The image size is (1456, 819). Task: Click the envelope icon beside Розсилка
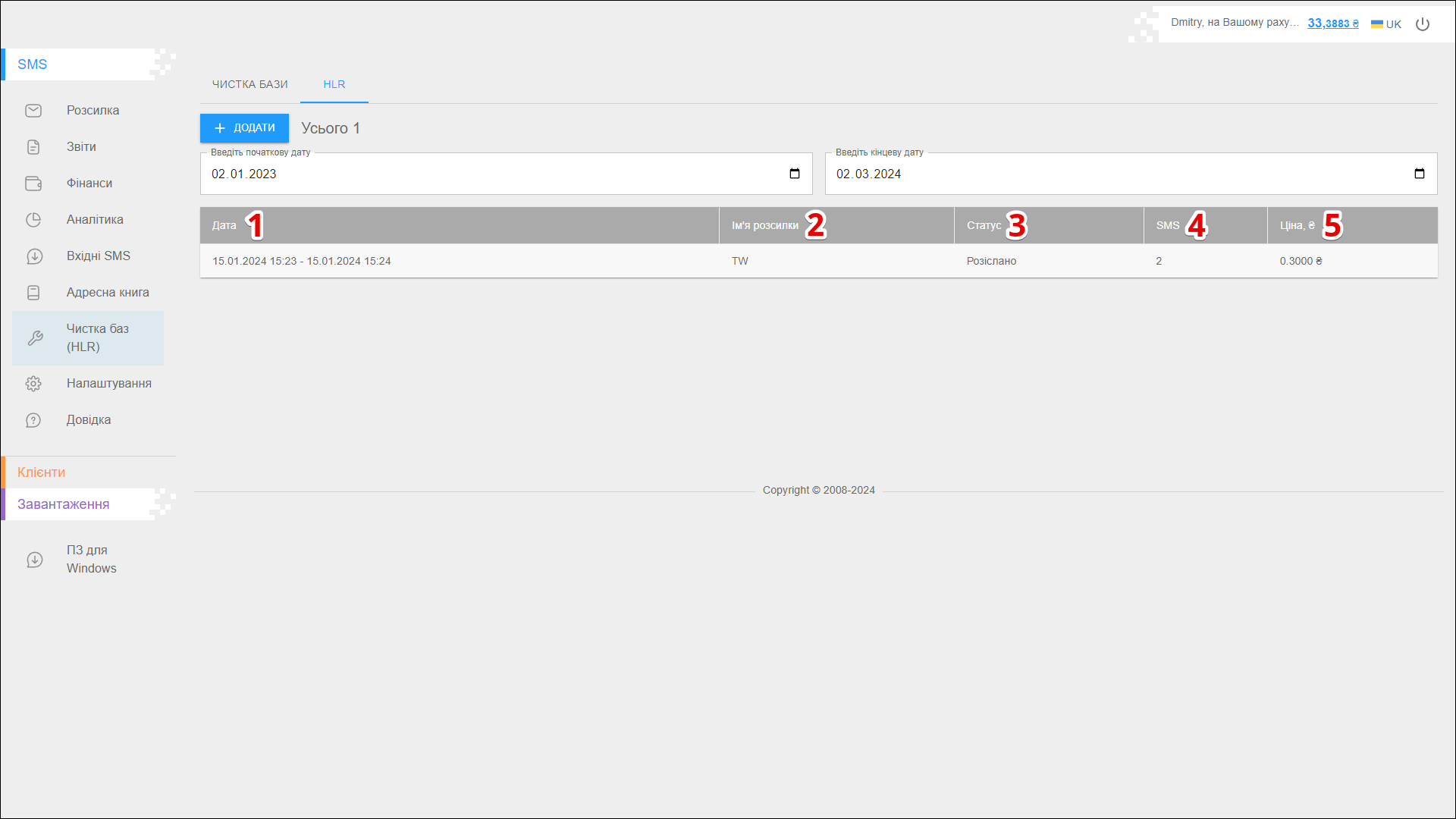coord(33,111)
